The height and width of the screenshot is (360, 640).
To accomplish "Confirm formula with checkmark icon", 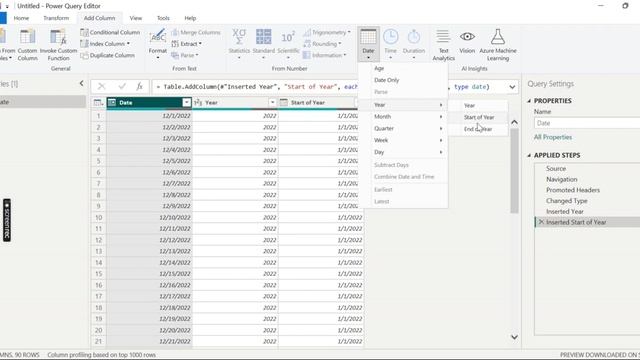I will [122, 87].
